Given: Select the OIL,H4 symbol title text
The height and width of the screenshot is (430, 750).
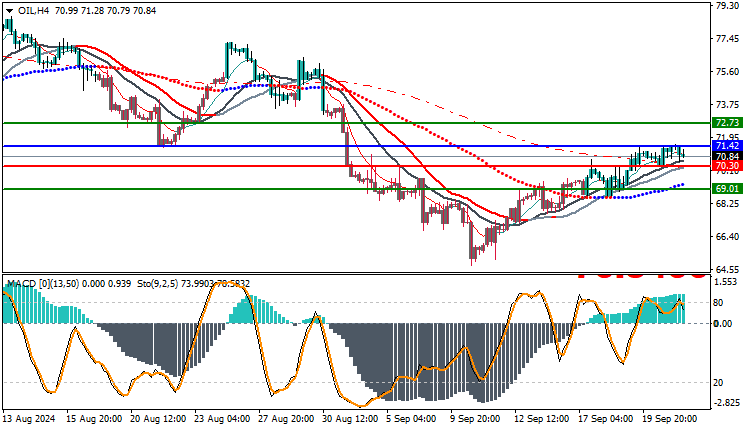Looking at the screenshot, I should (33, 11).
